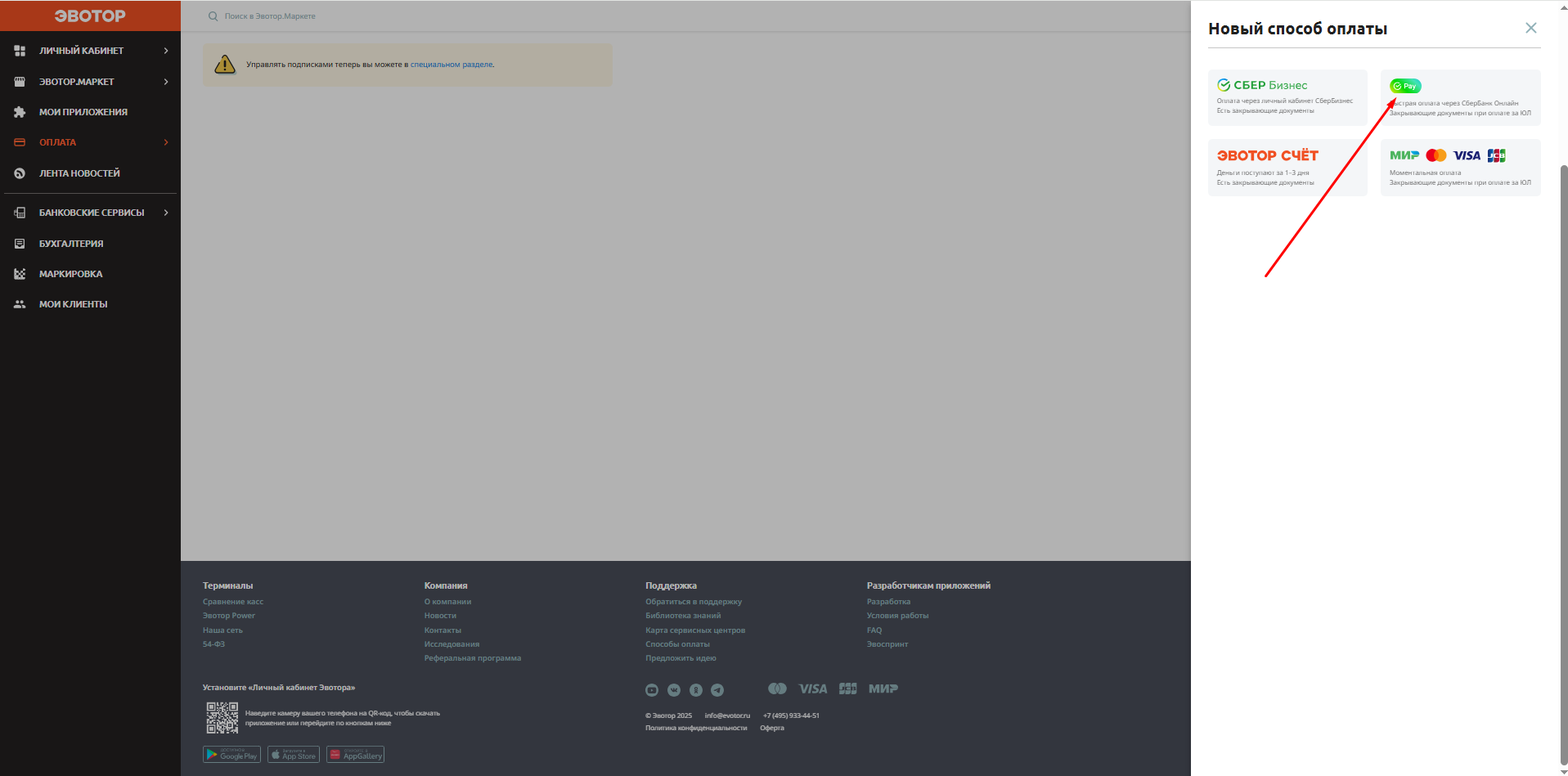Click the info@evotor.ru email link
This screenshot has width=1568, height=776.
coord(727,715)
